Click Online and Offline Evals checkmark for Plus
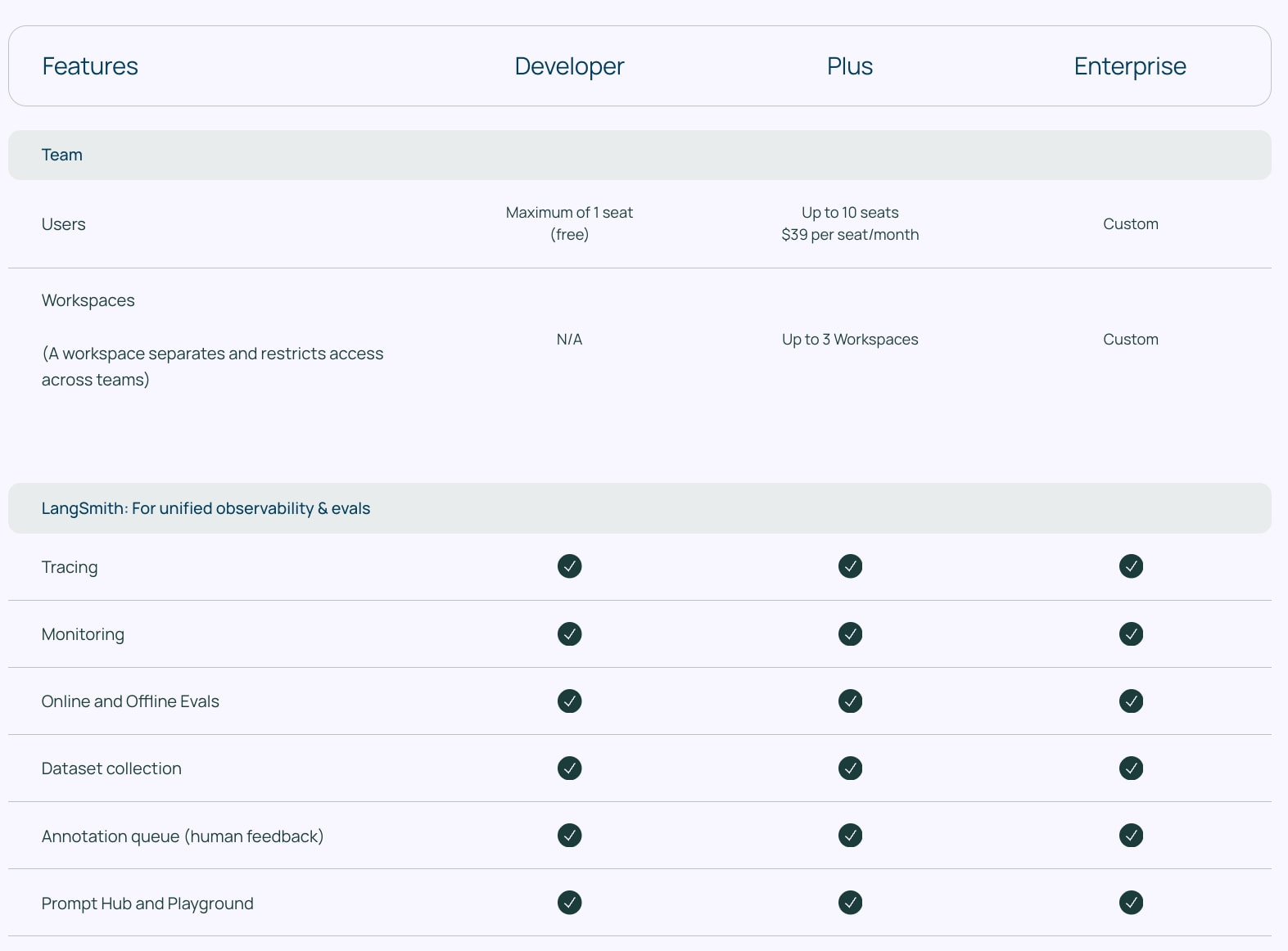This screenshot has width=1288, height=951. (850, 701)
